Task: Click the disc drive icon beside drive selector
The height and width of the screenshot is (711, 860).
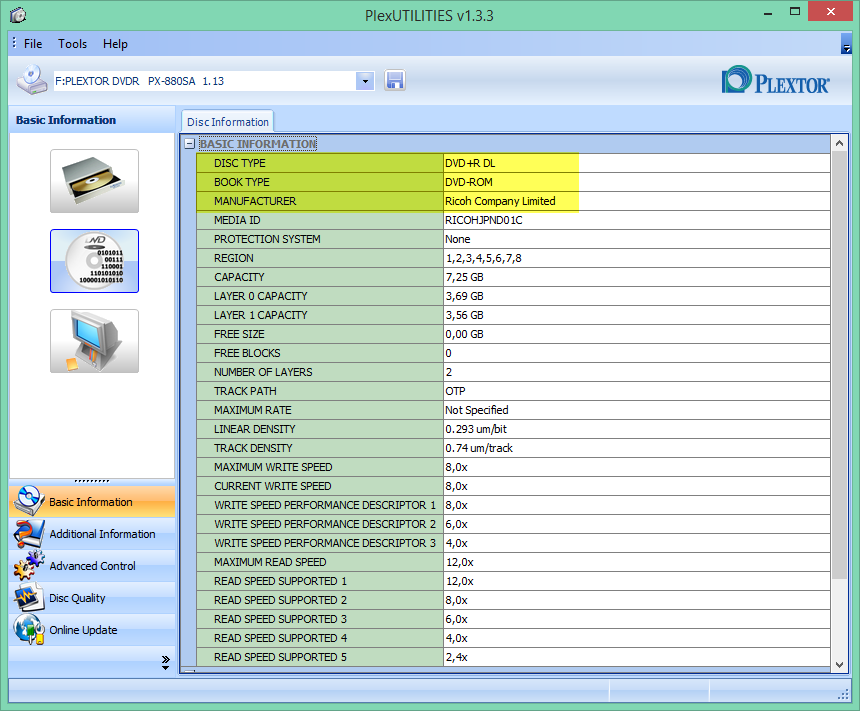Action: point(32,80)
